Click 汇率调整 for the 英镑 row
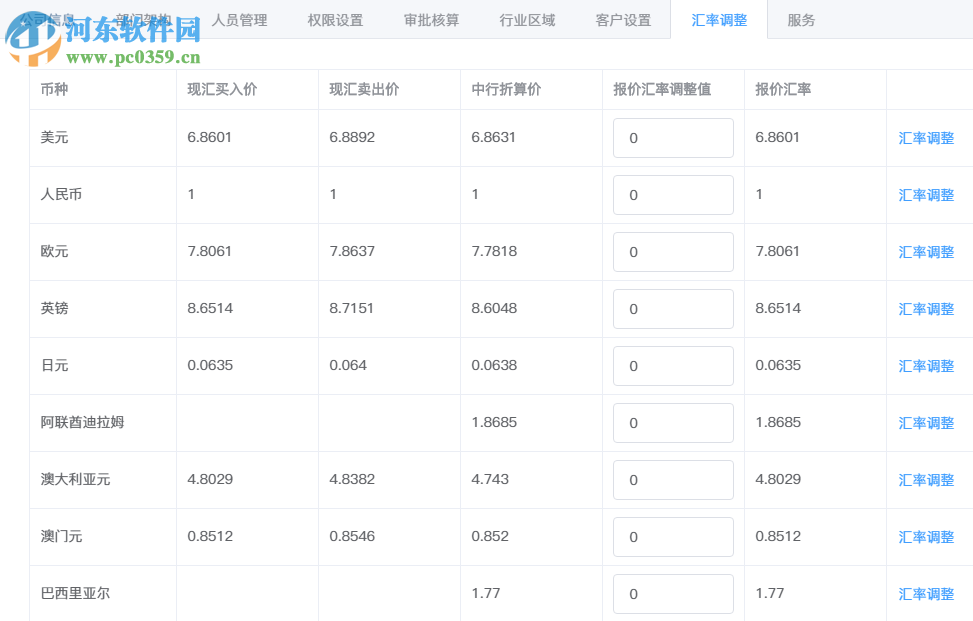 927,308
